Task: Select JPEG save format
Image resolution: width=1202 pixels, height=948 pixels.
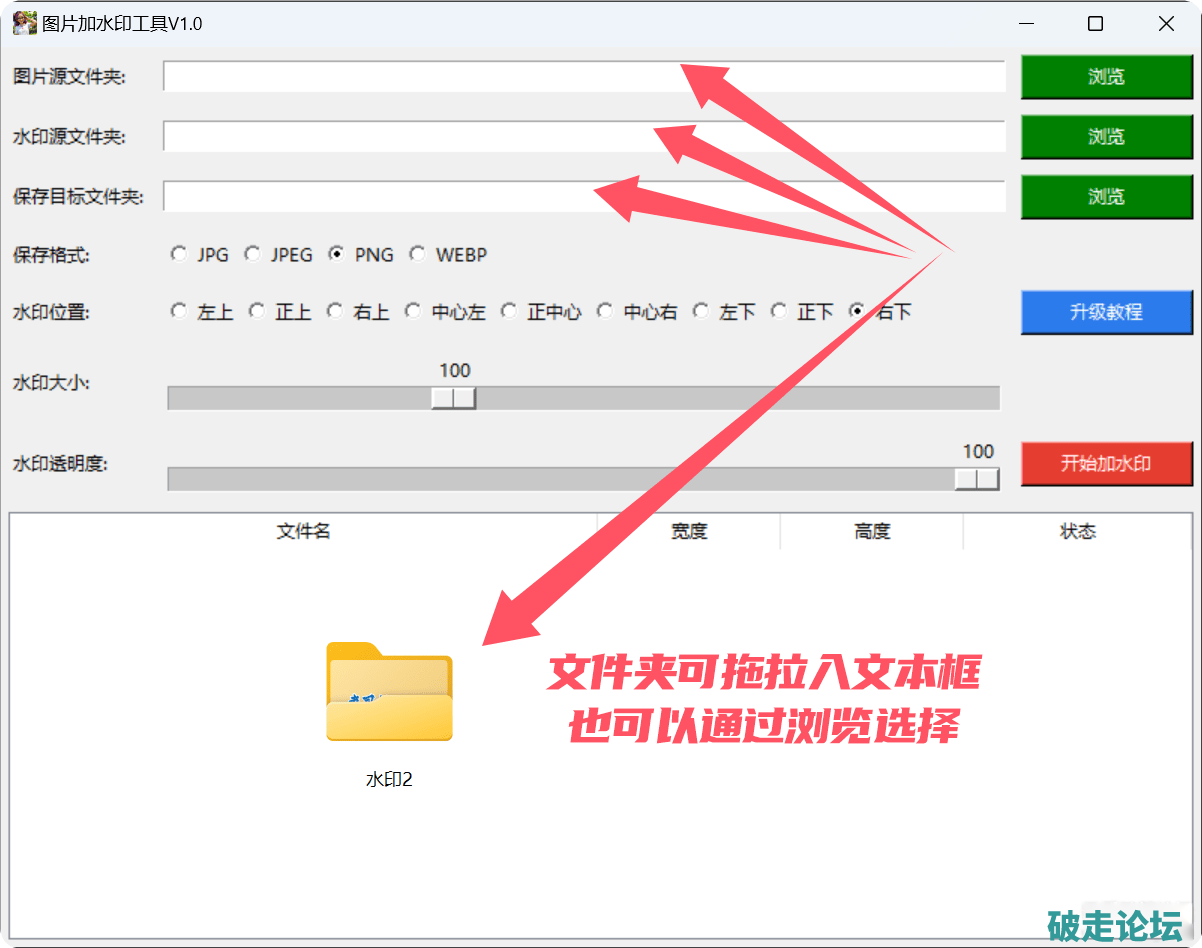Action: [x=253, y=254]
